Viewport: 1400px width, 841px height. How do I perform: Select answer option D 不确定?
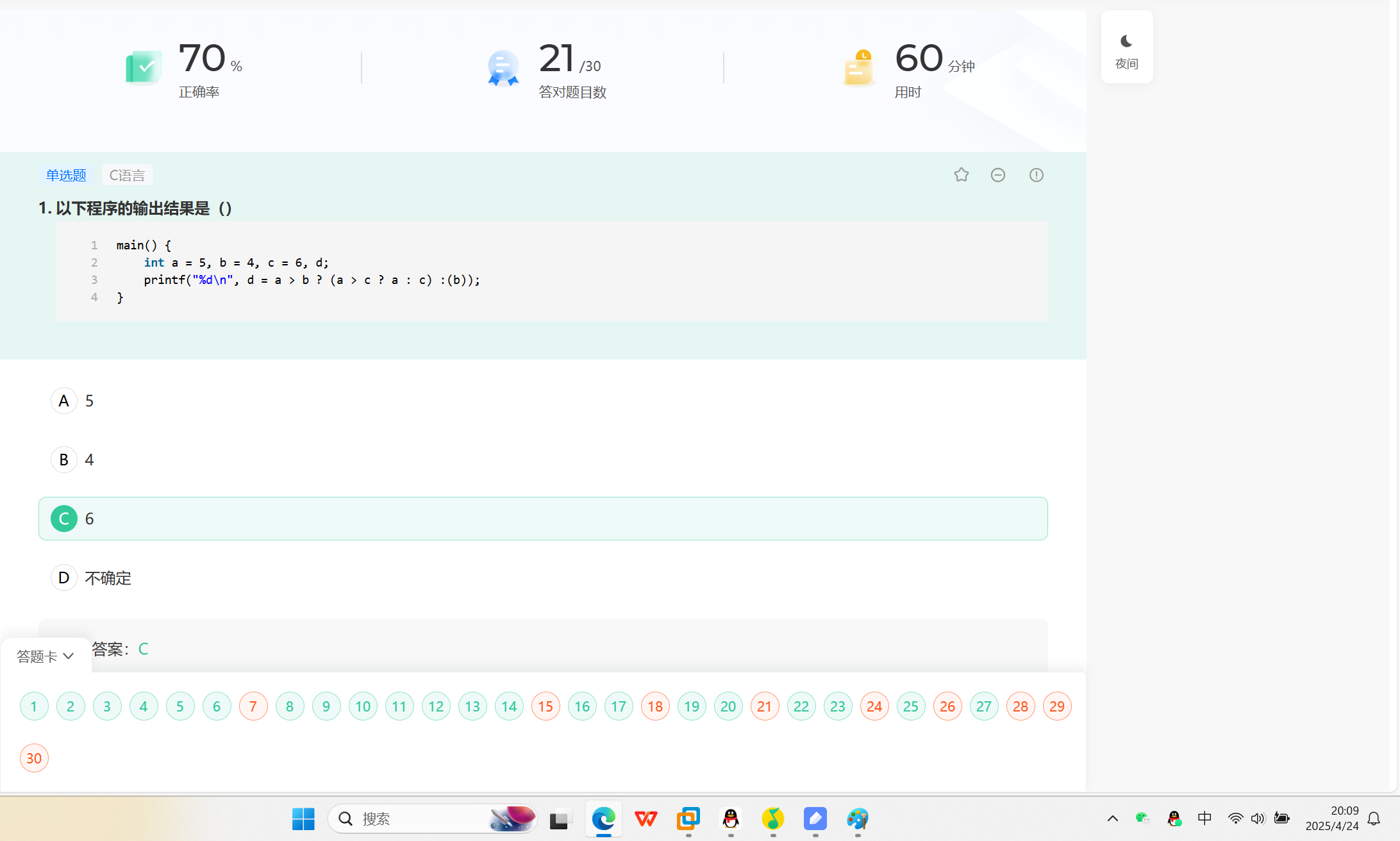[64, 578]
